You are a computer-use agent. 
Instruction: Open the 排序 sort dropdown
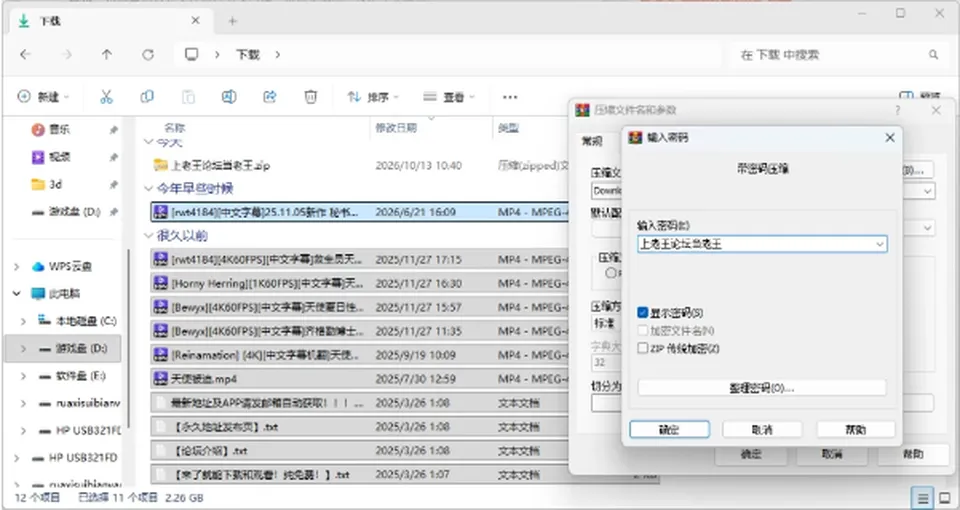tap(373, 97)
